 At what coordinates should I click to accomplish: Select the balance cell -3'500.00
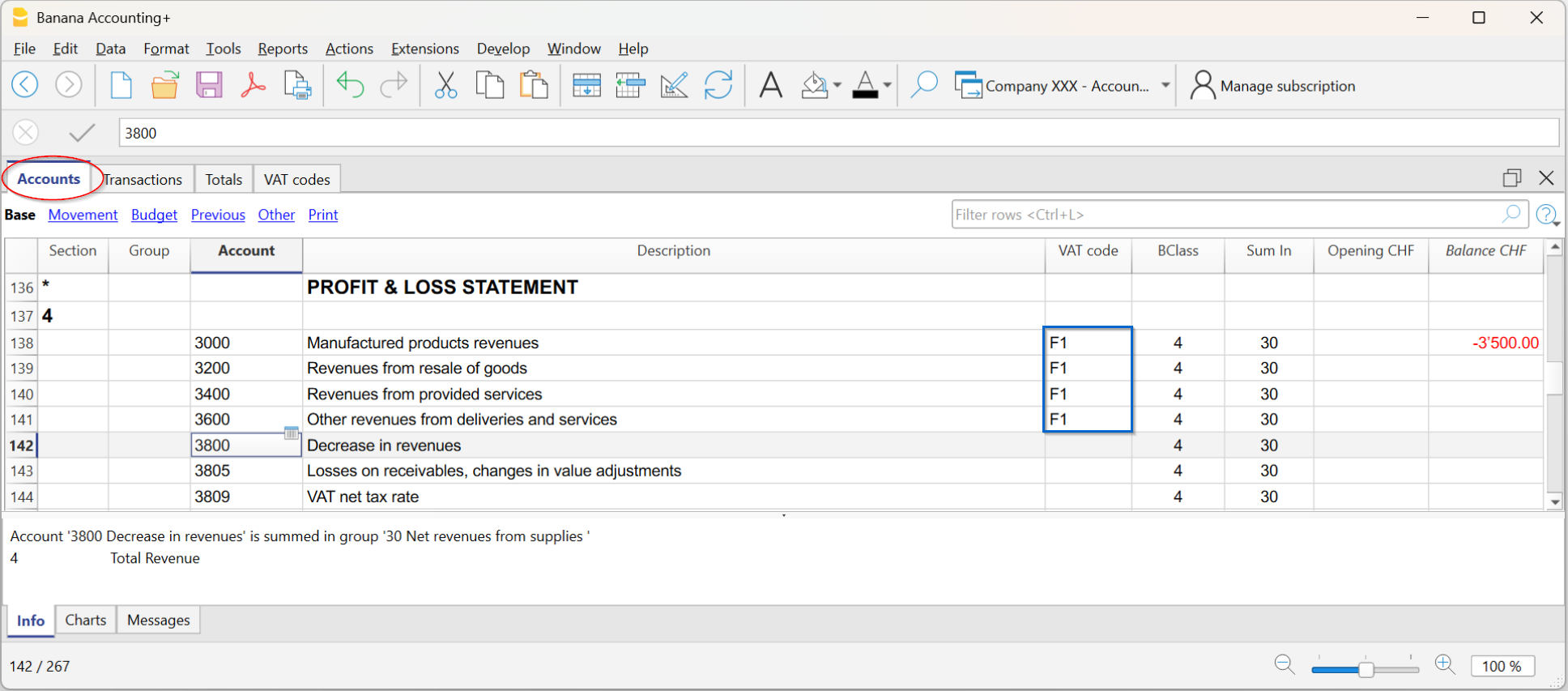click(1485, 343)
